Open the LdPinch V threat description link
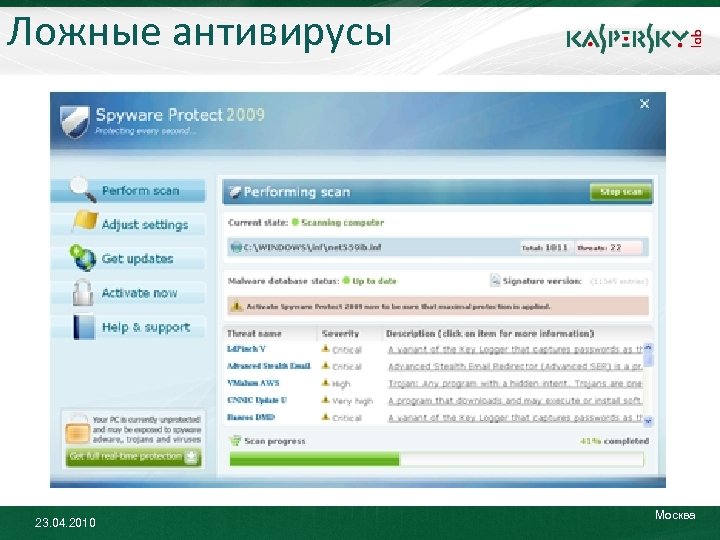The height and width of the screenshot is (540, 720). pos(515,350)
